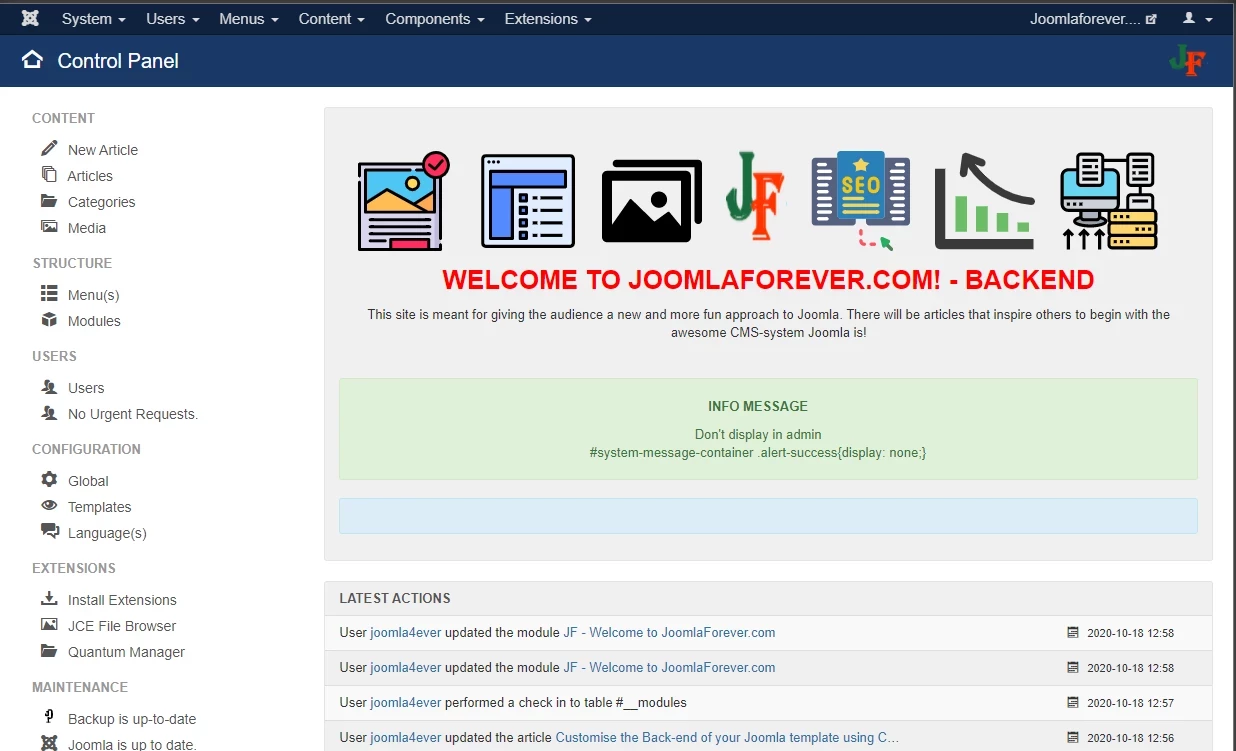
Task: Click the icon beside No Urgent Requests
Action: click(x=49, y=412)
